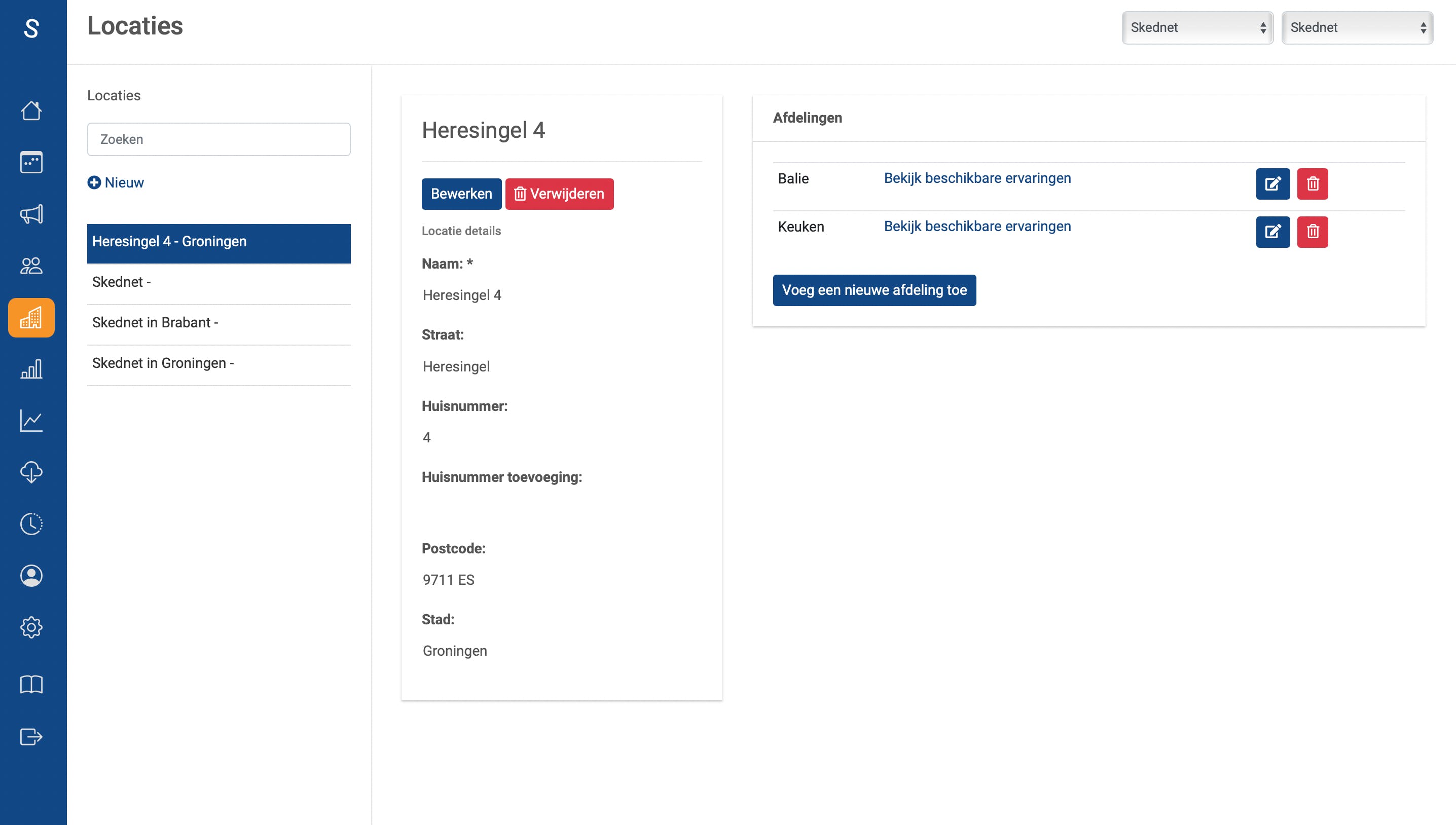The width and height of the screenshot is (1456, 825).
Task: Focus the Zoeken search field
Action: (x=219, y=139)
